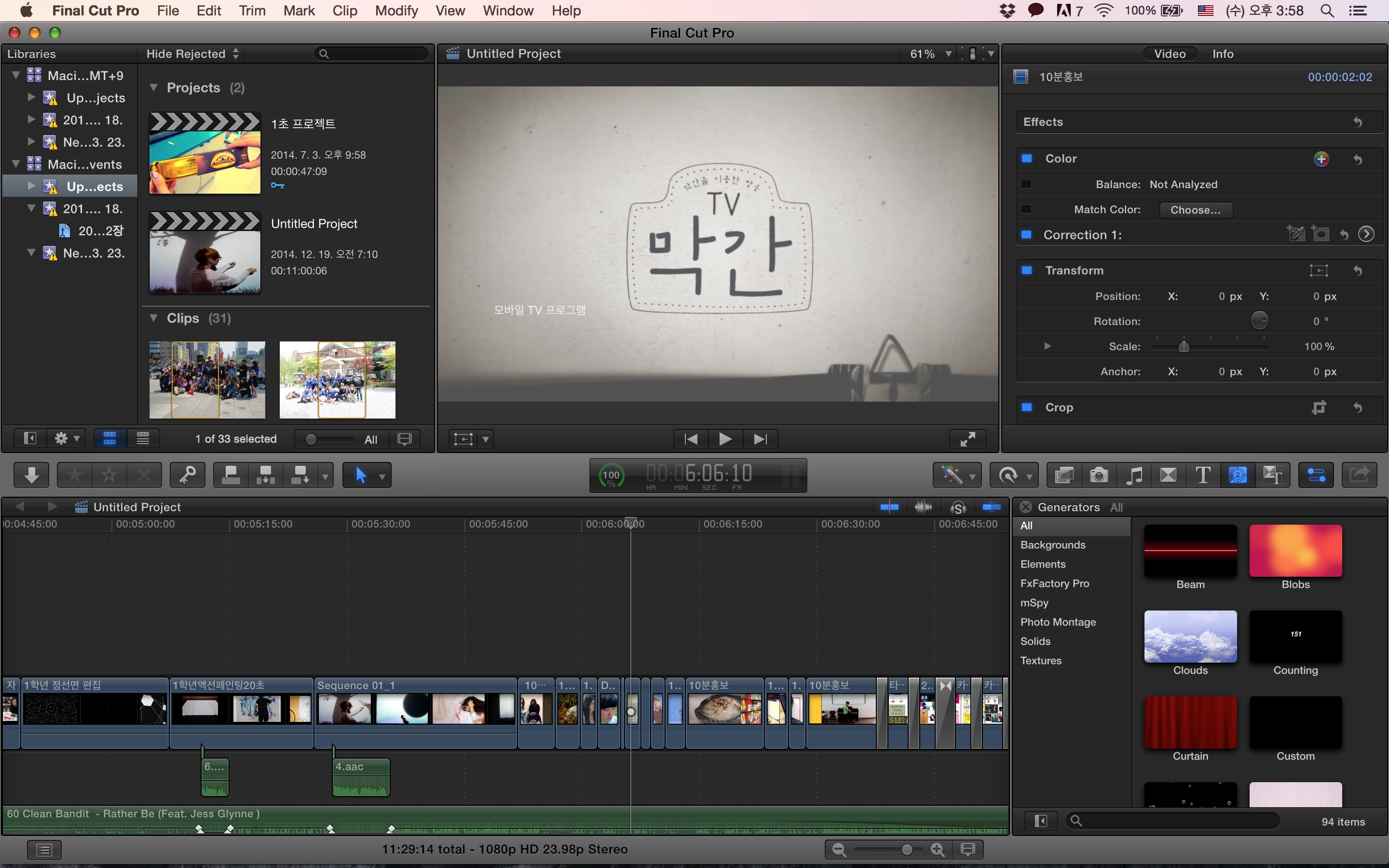Mark clip as Favorite with green star
This screenshot has width=1389, height=868.
point(75,475)
